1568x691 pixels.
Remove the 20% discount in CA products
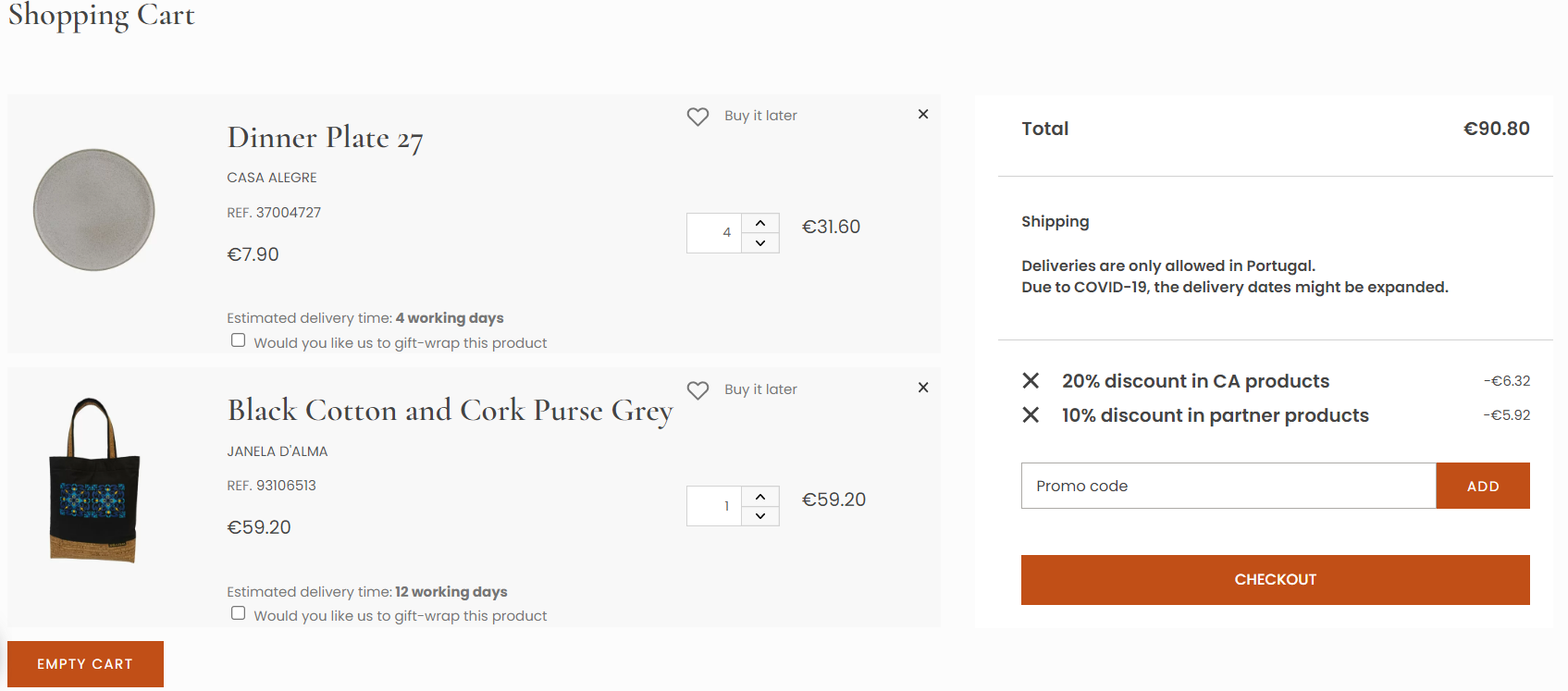click(x=1031, y=381)
